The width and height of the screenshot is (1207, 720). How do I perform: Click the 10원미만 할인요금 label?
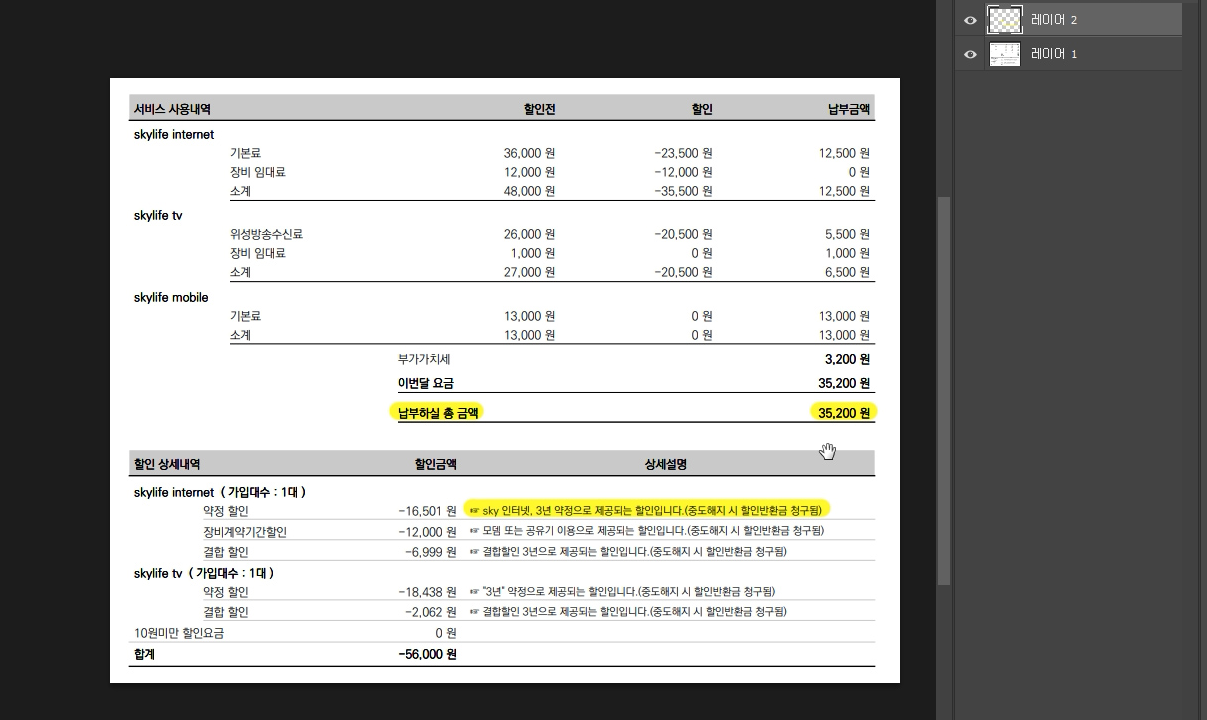[179, 633]
